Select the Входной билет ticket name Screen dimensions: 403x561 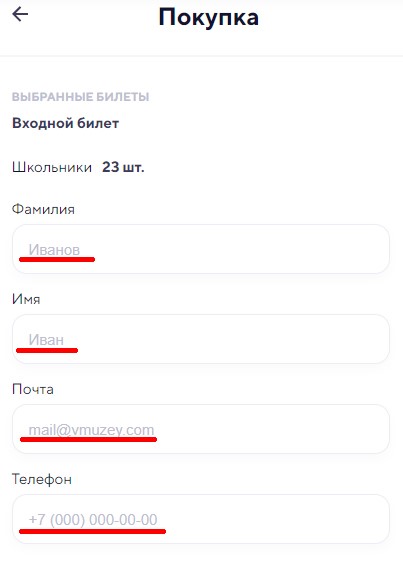(x=65, y=123)
